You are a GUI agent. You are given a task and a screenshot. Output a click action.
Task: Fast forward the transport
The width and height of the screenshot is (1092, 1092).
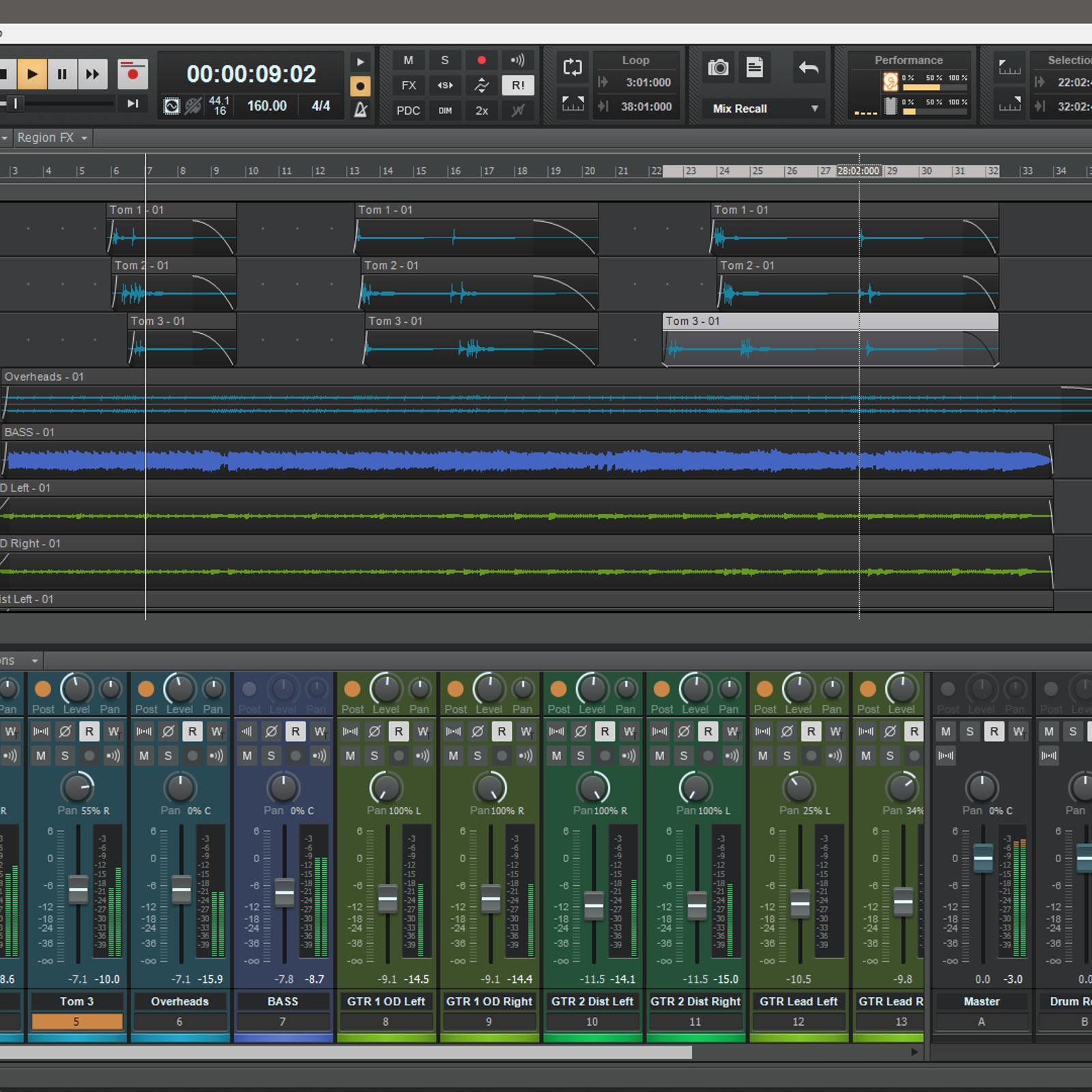pyautogui.click(x=92, y=74)
